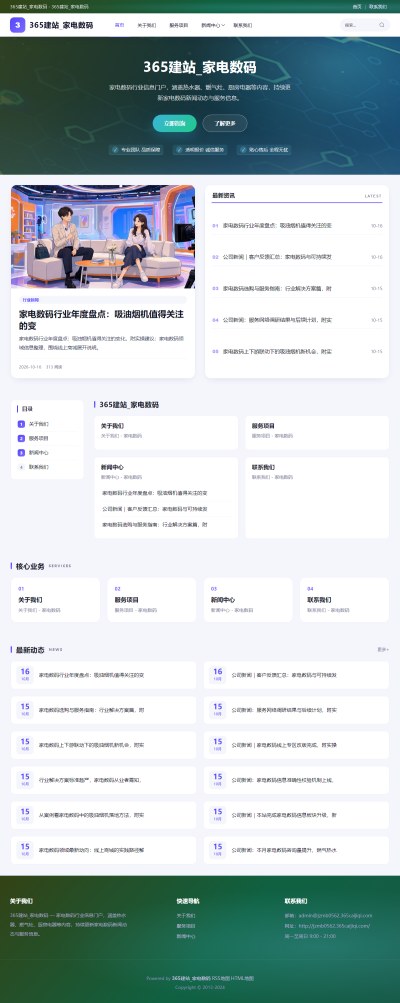
Task: Click 关于我们 under footer 快速导航
Action: click(186, 916)
